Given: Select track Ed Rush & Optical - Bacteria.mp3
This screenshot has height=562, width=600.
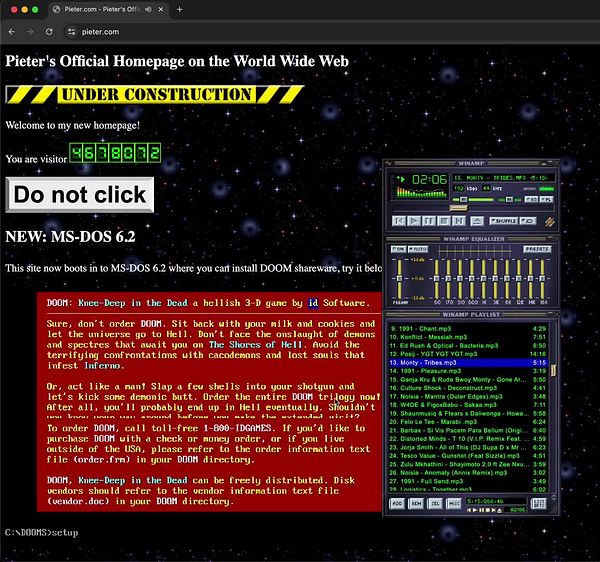Looking at the screenshot, I should (x=468, y=345).
